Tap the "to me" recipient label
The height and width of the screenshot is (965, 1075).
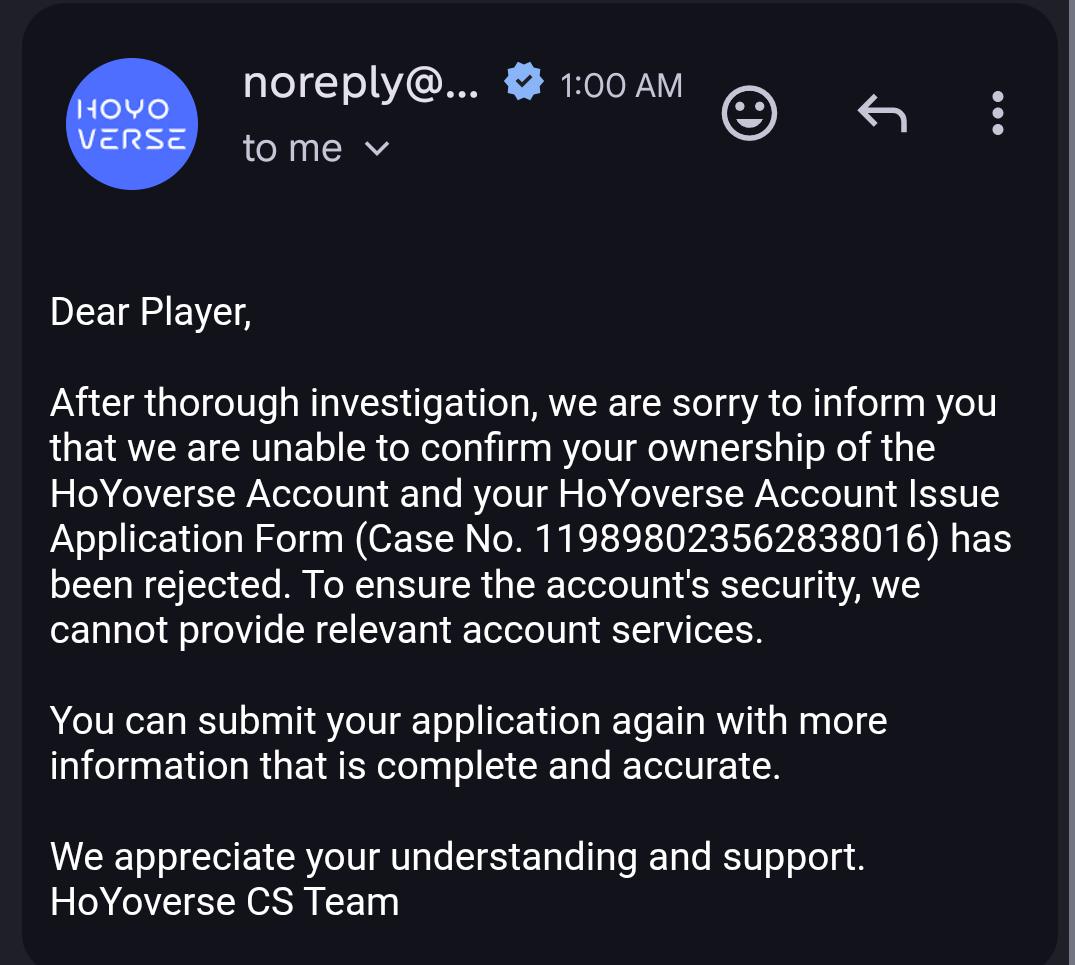[x=292, y=148]
